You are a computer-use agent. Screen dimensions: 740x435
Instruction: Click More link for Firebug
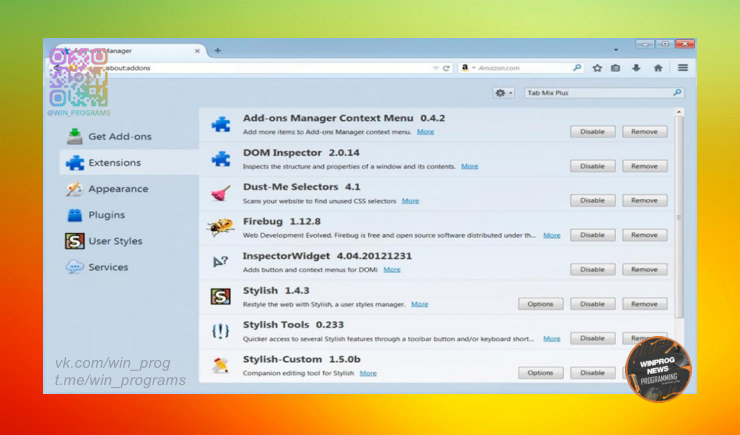point(552,235)
